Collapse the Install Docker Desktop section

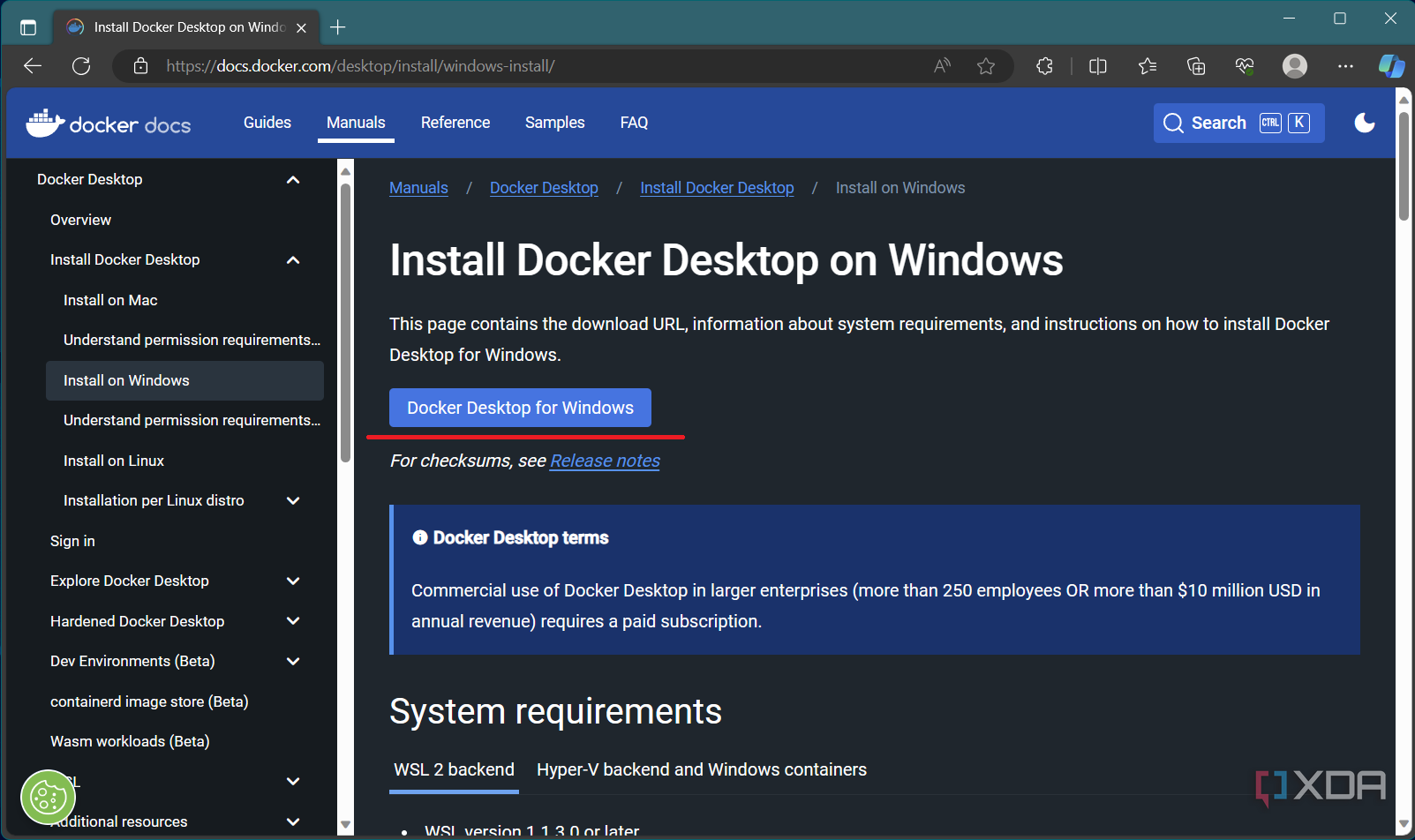(x=293, y=260)
